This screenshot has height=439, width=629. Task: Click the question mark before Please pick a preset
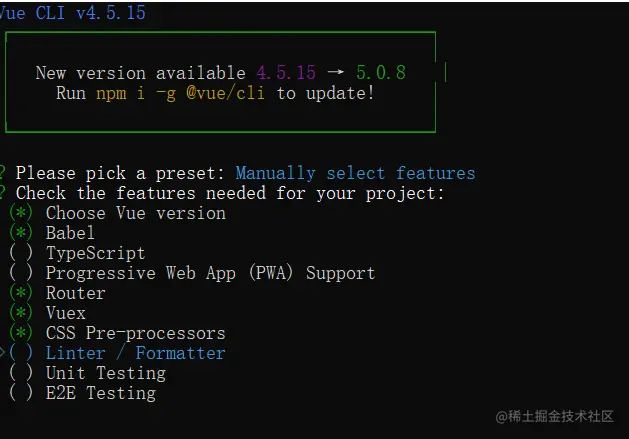(x=3, y=173)
